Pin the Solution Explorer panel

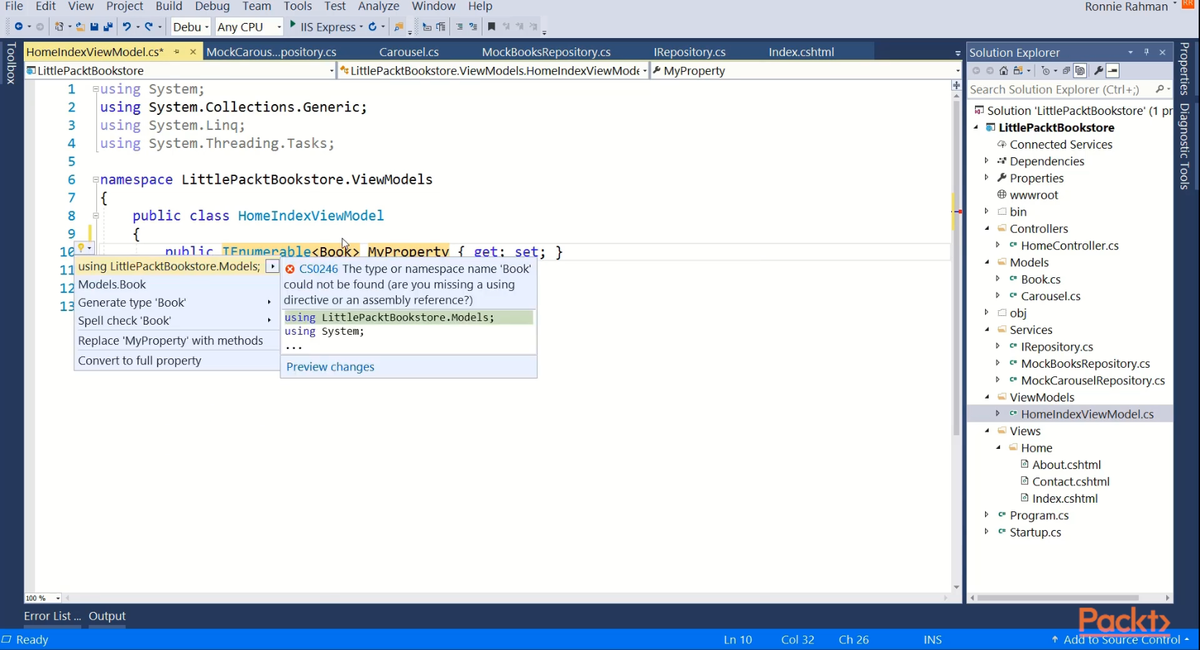coord(1146,52)
